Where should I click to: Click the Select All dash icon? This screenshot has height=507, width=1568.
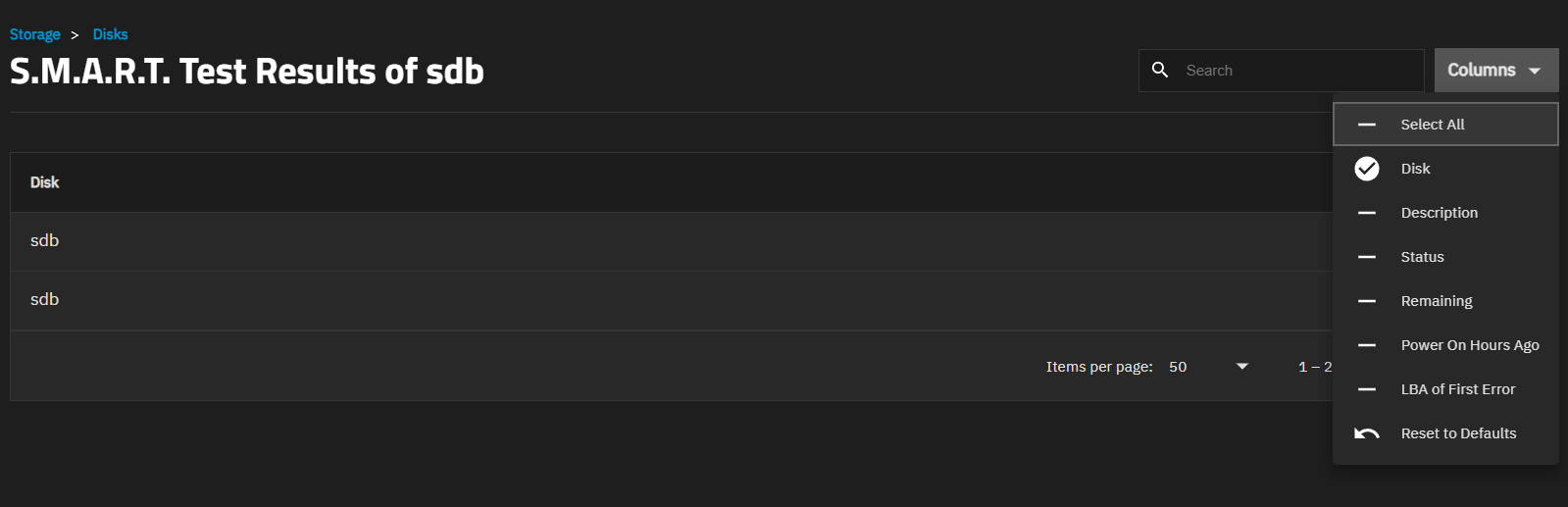1367,125
